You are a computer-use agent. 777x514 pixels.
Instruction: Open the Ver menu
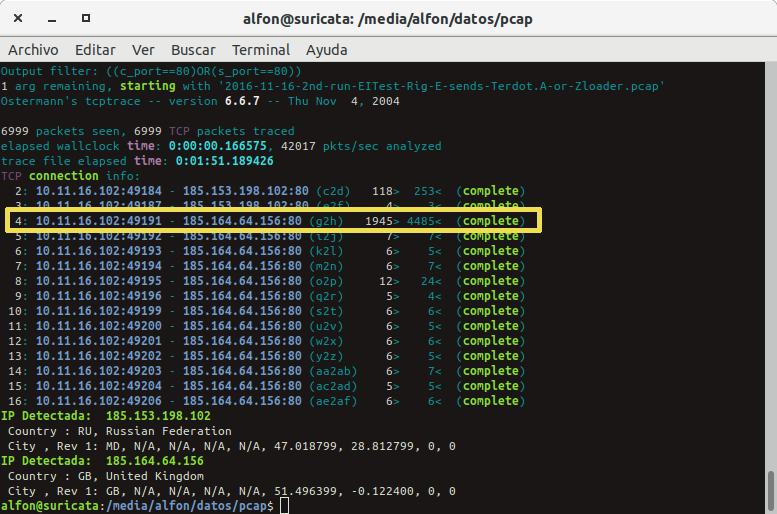(143, 50)
